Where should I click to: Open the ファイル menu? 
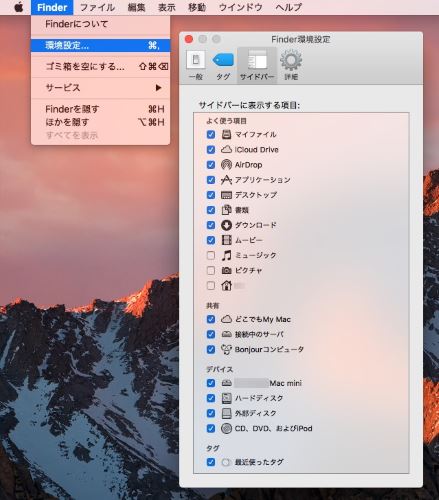pyautogui.click(x=97, y=7)
